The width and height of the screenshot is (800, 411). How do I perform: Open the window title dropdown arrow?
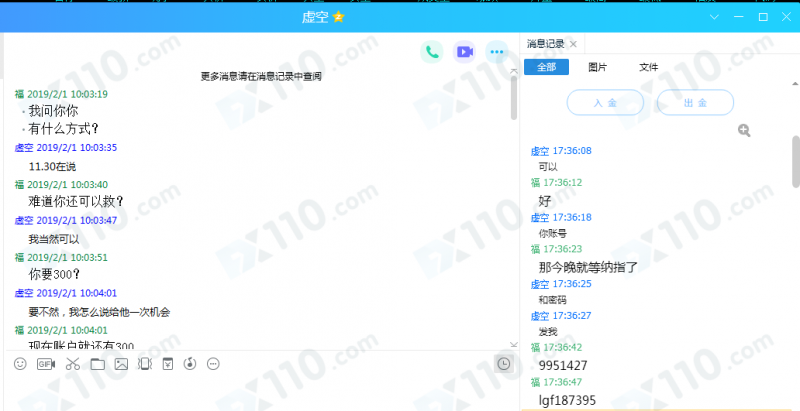point(714,17)
